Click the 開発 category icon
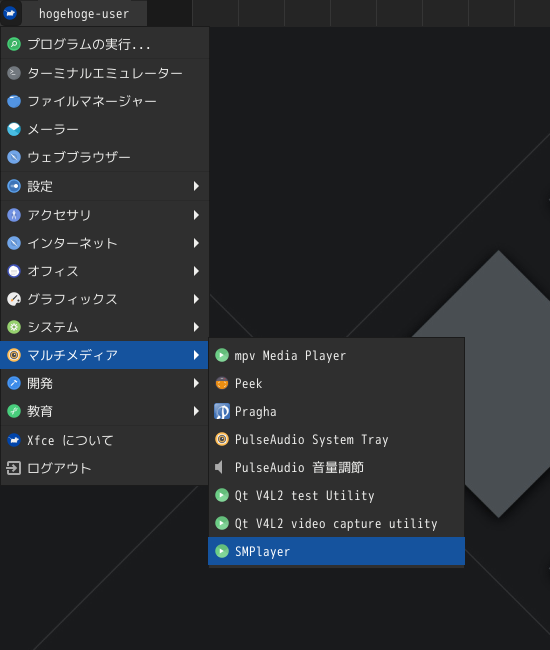Viewport: 550px width, 650px height. coord(14,383)
